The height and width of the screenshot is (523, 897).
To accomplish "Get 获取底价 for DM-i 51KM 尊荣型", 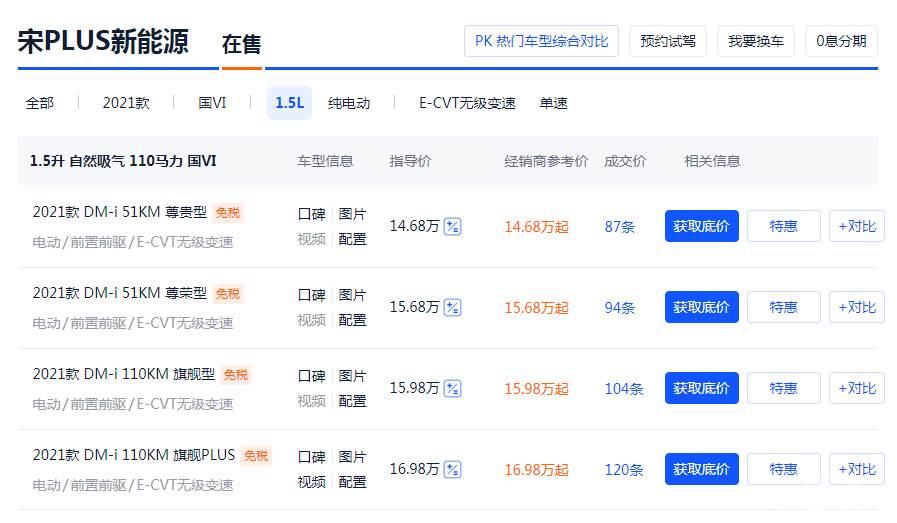I will [701, 308].
